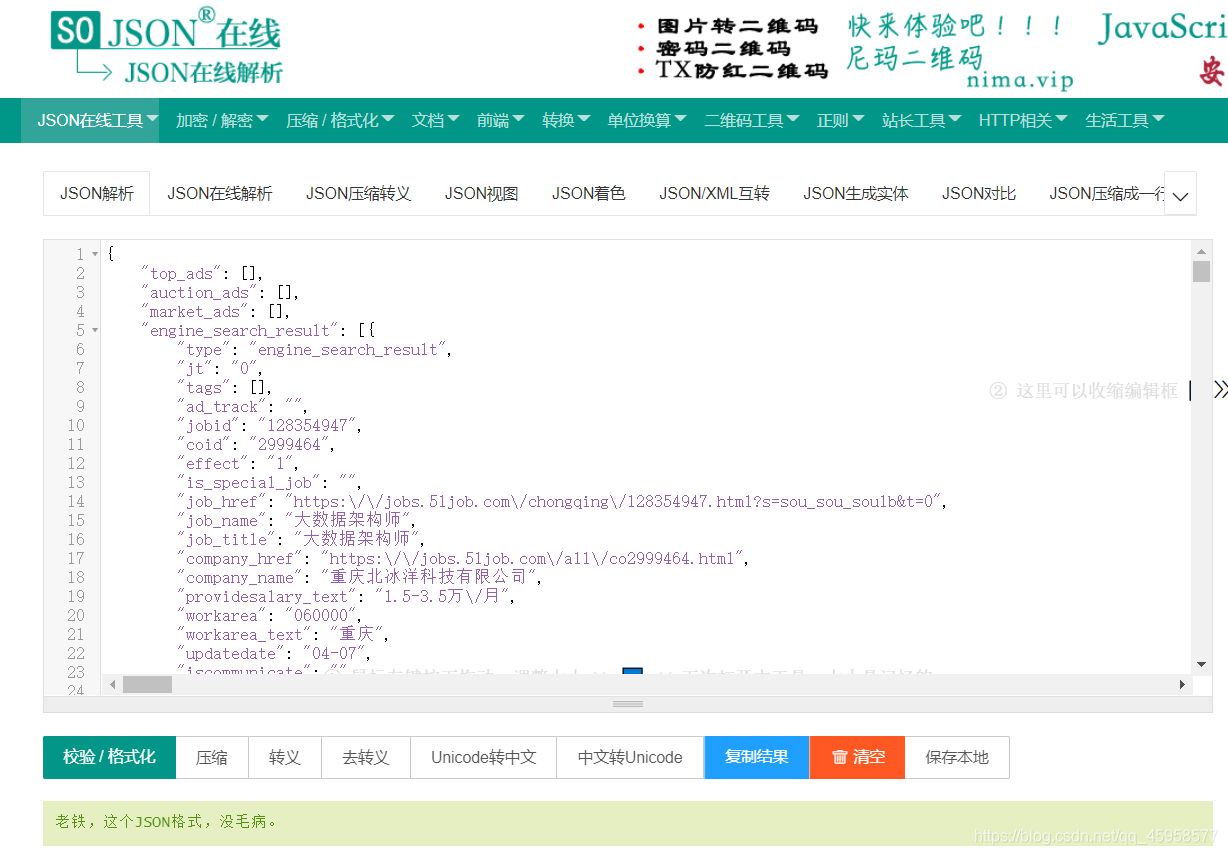Click the 转义 button
The width and height of the screenshot is (1228, 855).
[285, 757]
